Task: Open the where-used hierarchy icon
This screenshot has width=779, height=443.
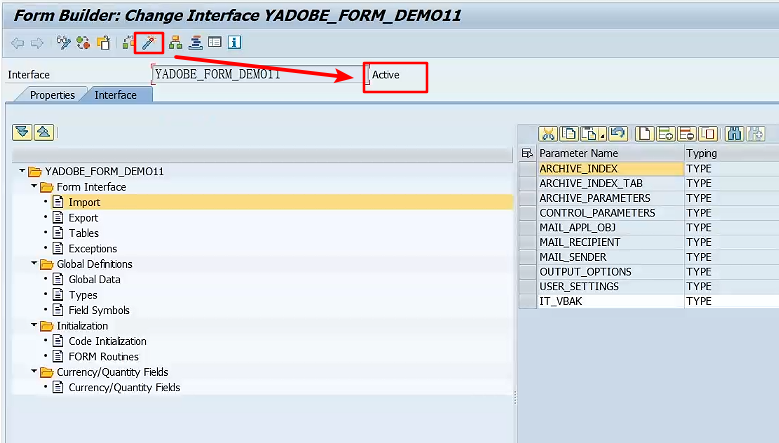Action: (176, 43)
